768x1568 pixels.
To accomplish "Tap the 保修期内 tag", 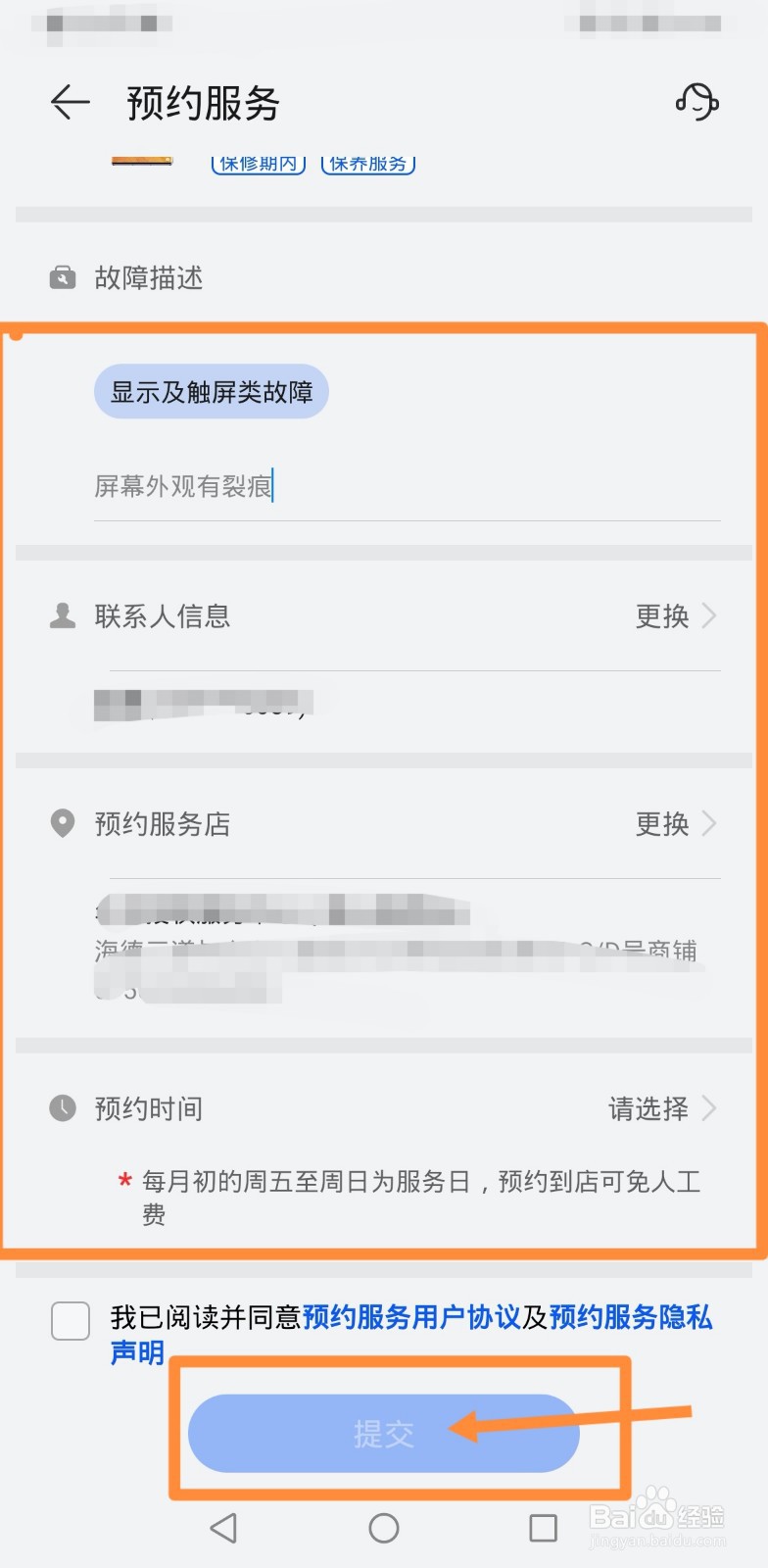I will click(259, 165).
